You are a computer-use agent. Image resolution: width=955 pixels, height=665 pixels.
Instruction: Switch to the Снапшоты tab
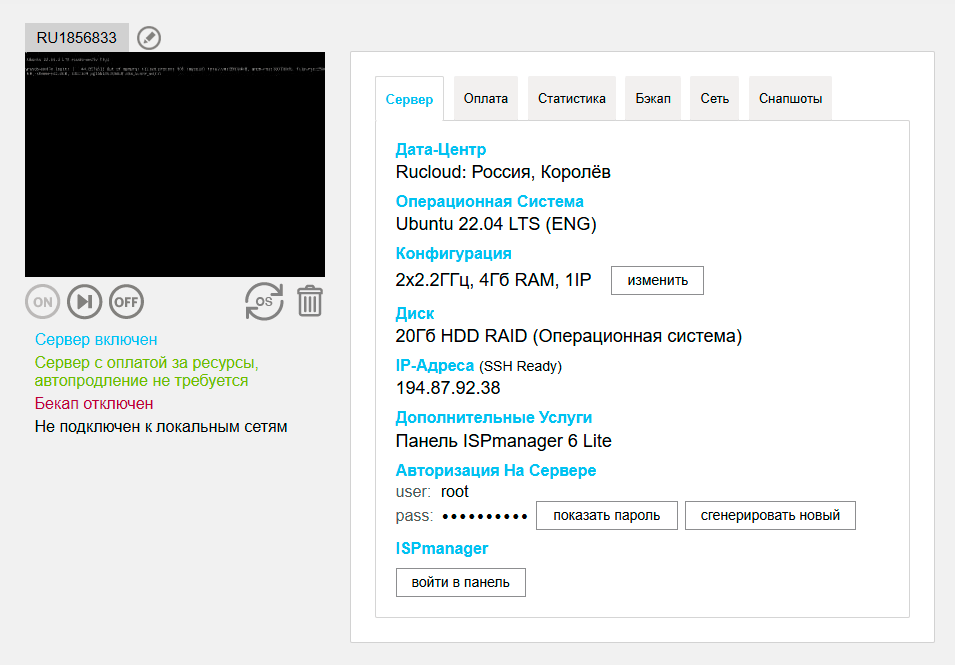click(x=789, y=97)
